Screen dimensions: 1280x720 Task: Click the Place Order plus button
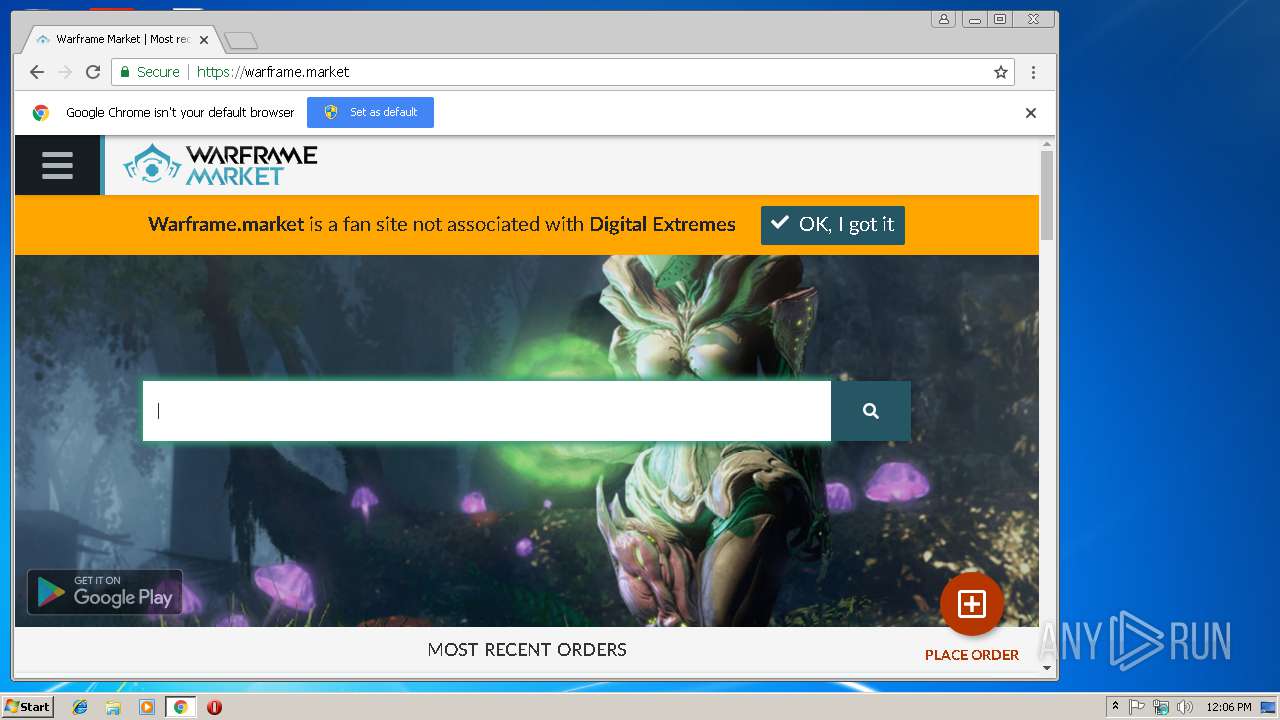(972, 604)
